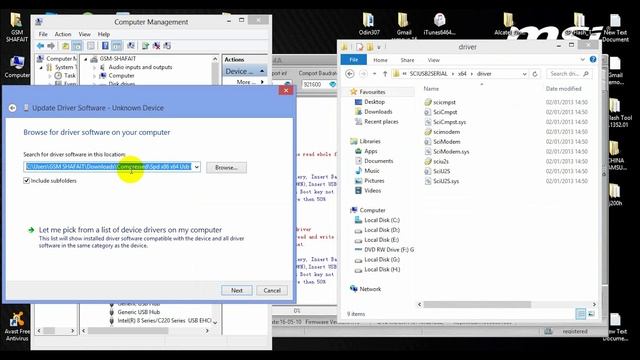Click the new folder icon in Explorer title bar

pos(370,47)
